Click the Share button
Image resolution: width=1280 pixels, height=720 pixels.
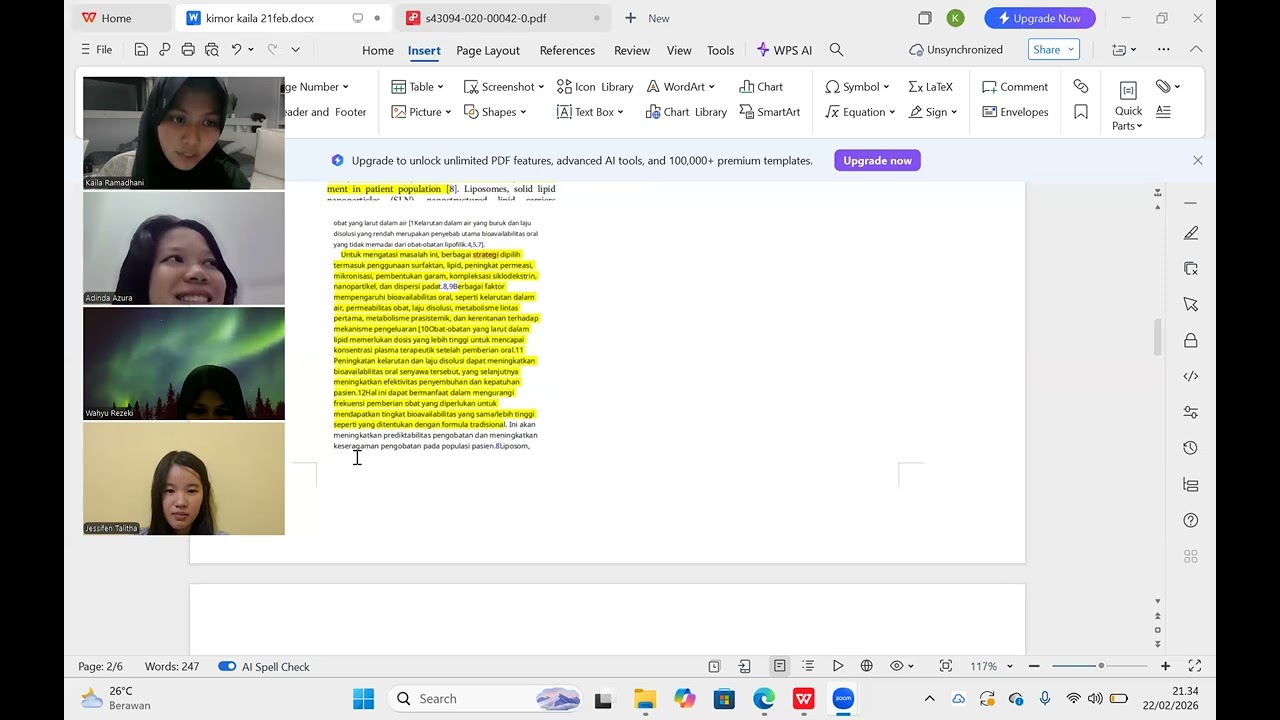click(x=1054, y=49)
